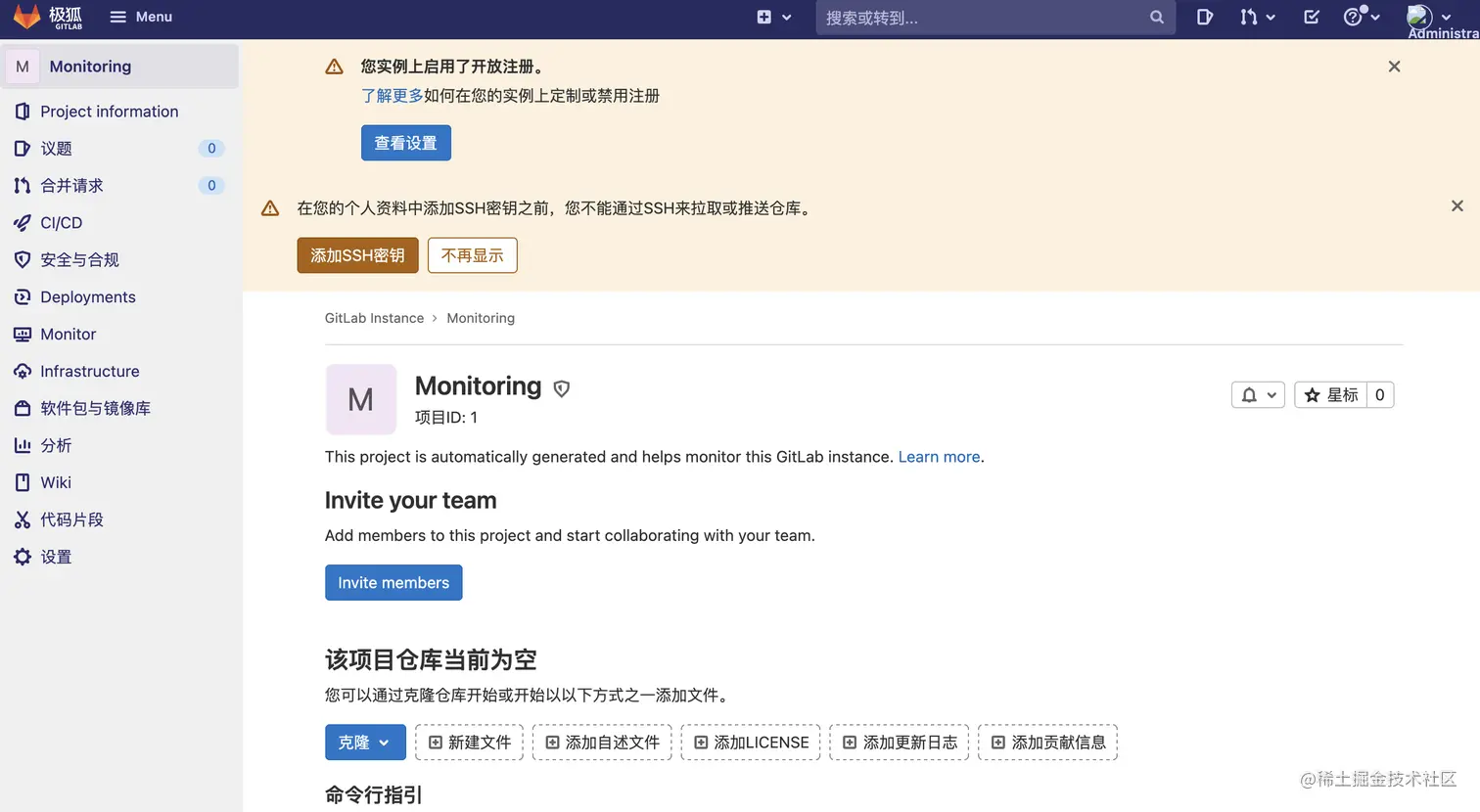This screenshot has width=1480, height=812.
Task: Open the create new plus dropdown
Action: [773, 17]
